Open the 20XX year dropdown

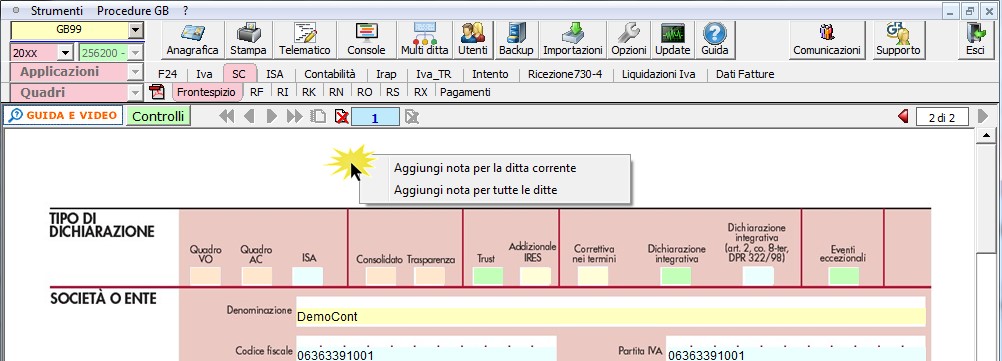(x=66, y=52)
